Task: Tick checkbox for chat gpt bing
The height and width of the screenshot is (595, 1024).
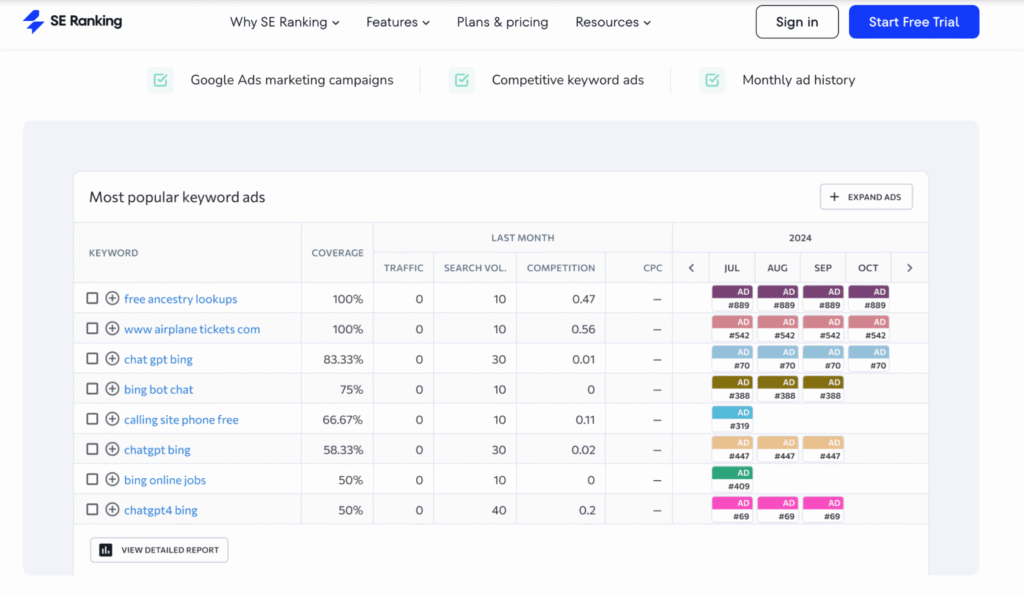Action: [92, 359]
